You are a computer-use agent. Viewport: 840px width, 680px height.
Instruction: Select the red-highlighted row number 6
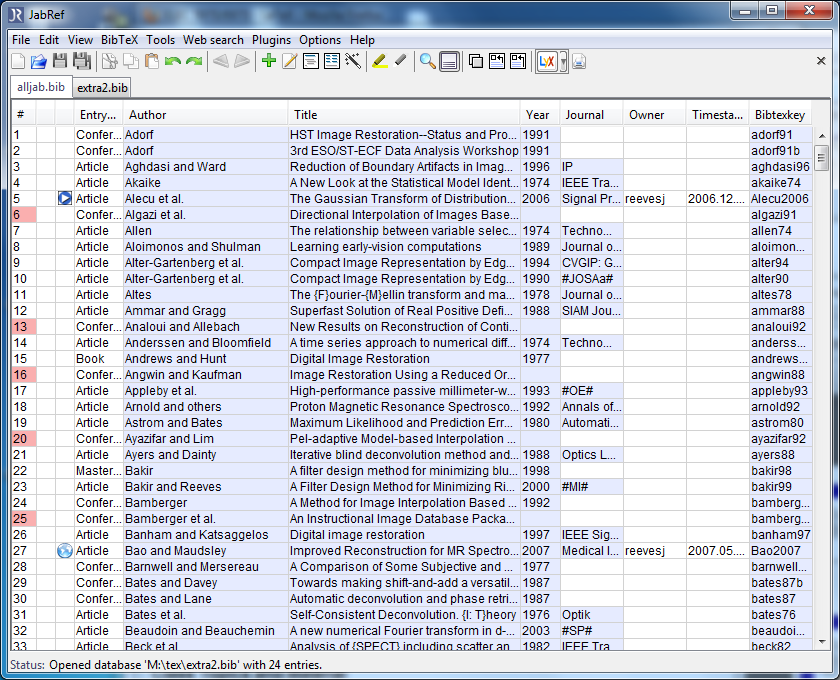pos(24,215)
